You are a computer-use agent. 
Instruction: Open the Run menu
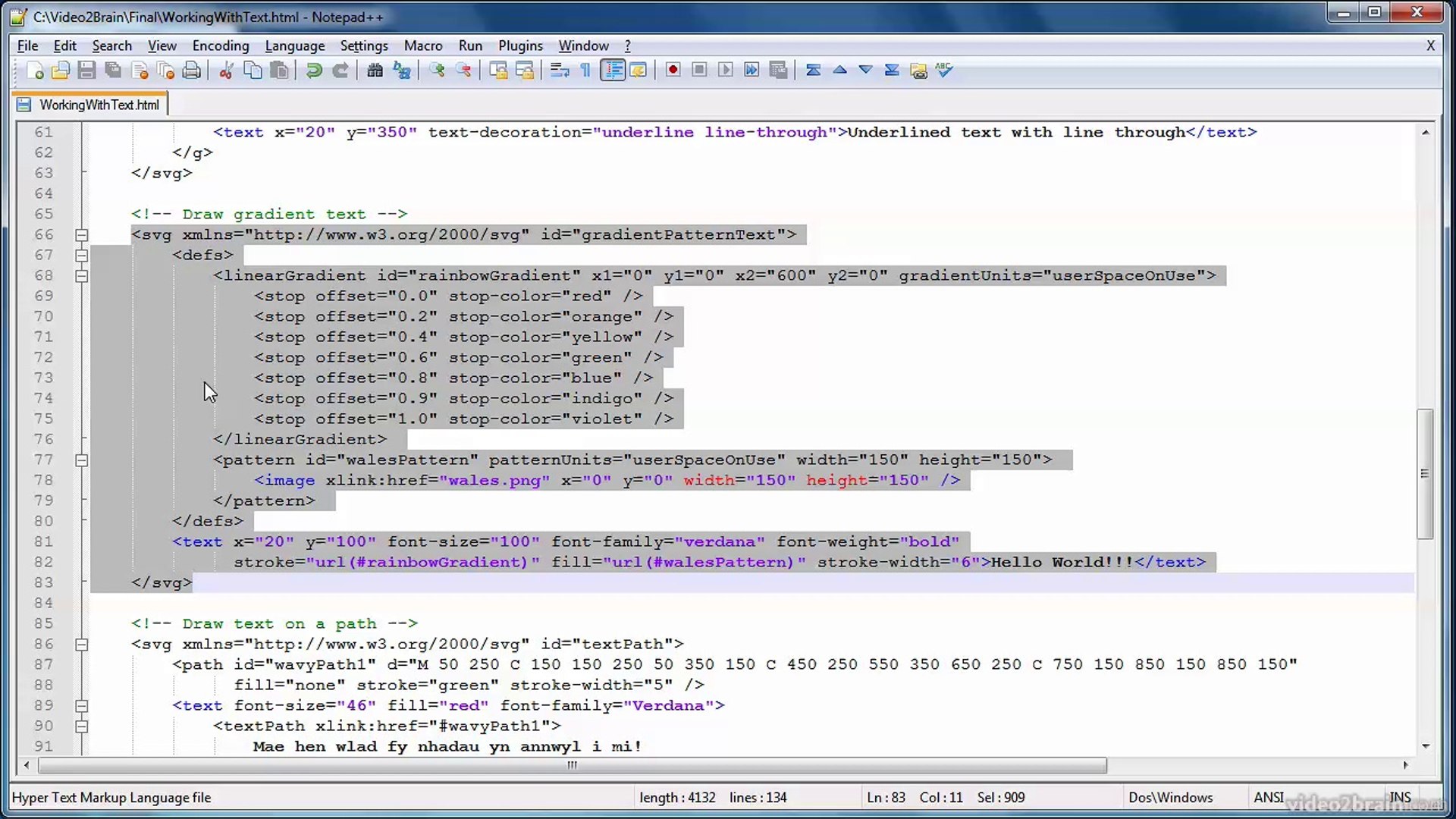(x=470, y=45)
